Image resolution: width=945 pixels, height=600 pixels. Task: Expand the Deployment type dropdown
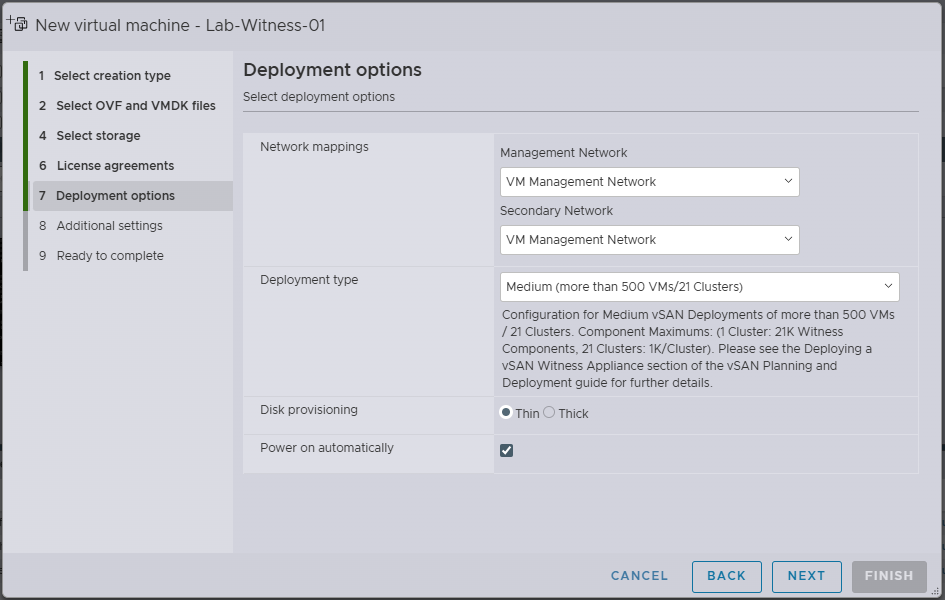pyautogui.click(x=699, y=287)
